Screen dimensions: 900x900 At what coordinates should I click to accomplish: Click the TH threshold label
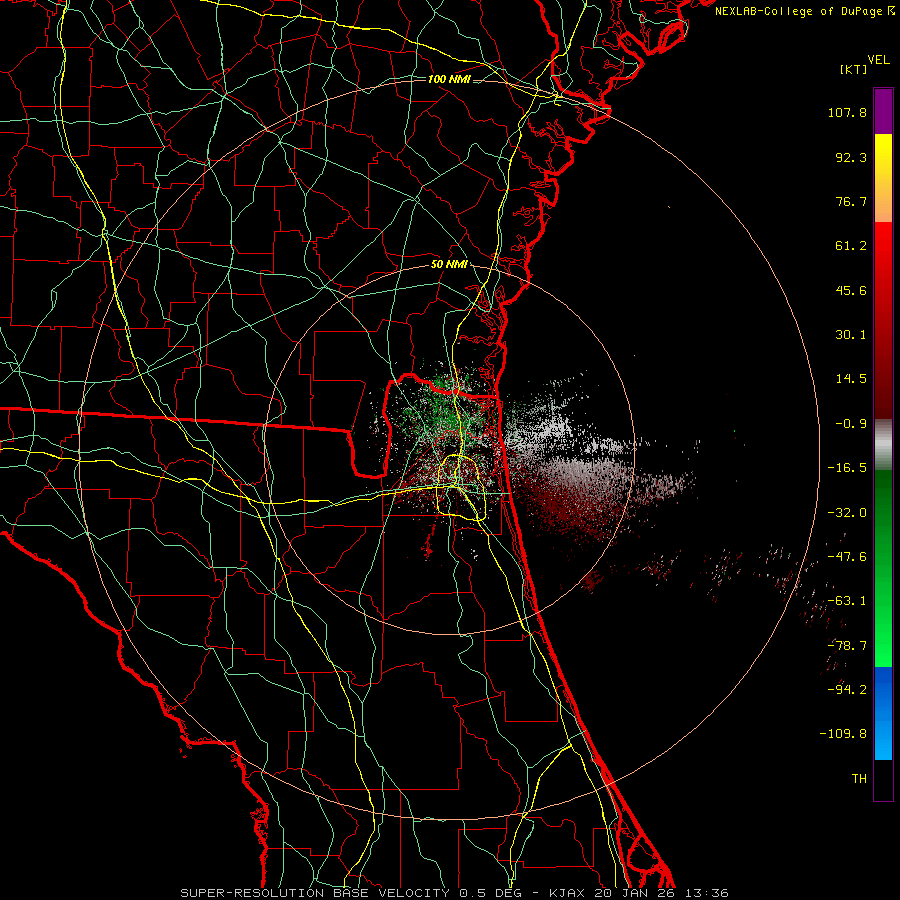point(859,779)
